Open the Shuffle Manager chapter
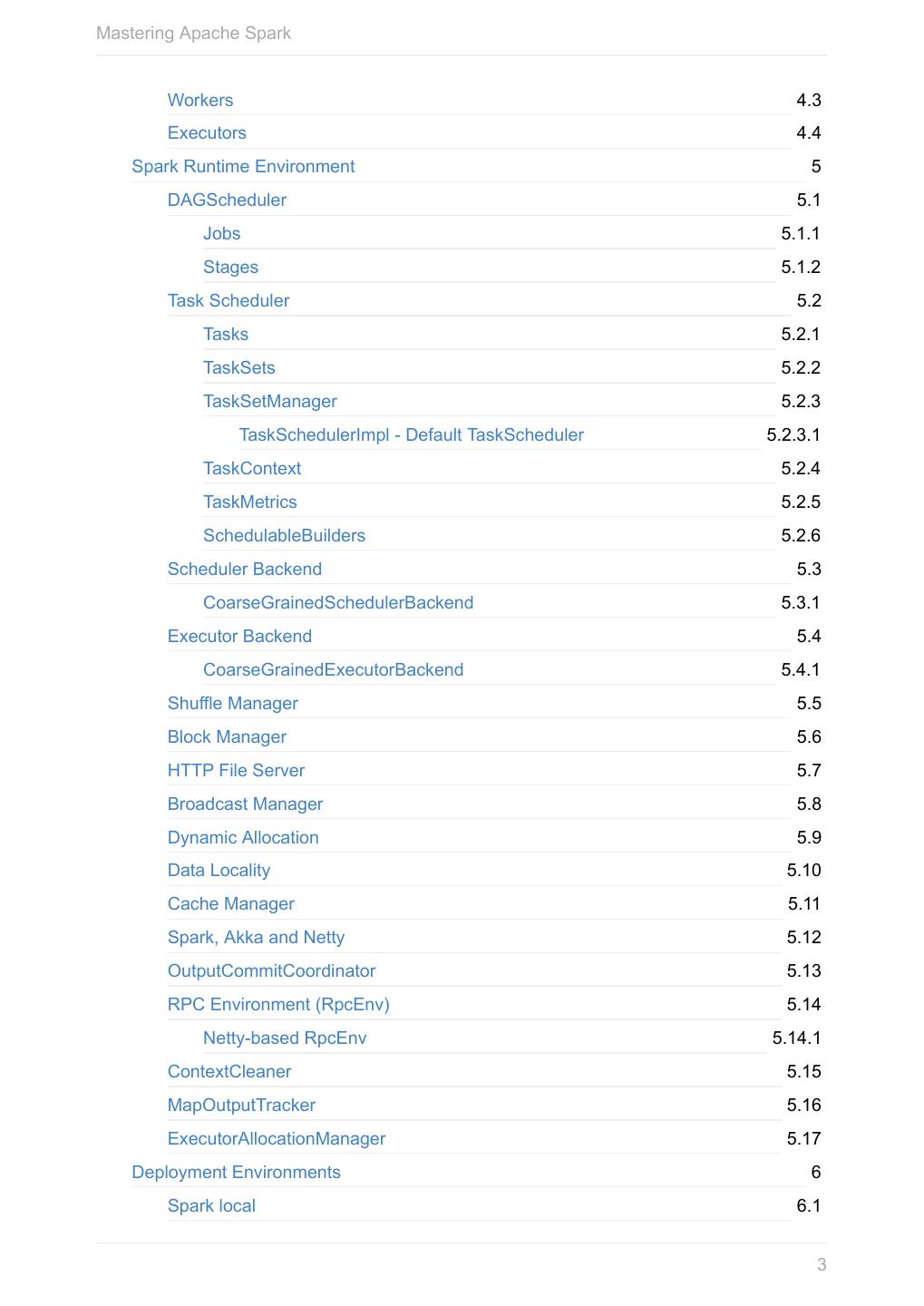Screen dimensions: 924x1306 pyautogui.click(x=232, y=704)
